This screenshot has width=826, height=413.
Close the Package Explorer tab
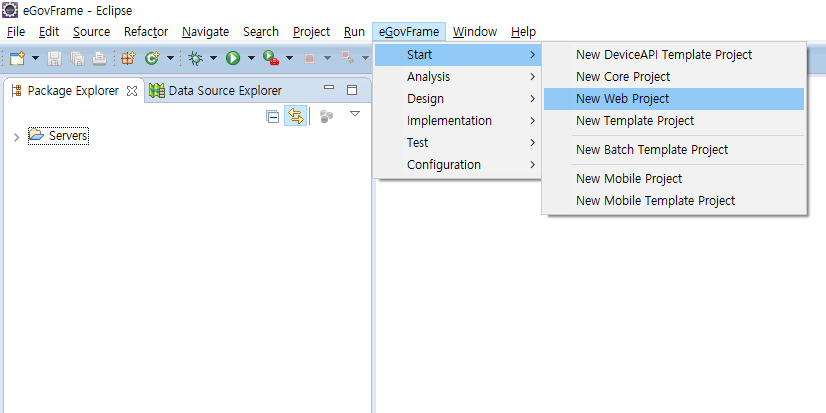[132, 91]
